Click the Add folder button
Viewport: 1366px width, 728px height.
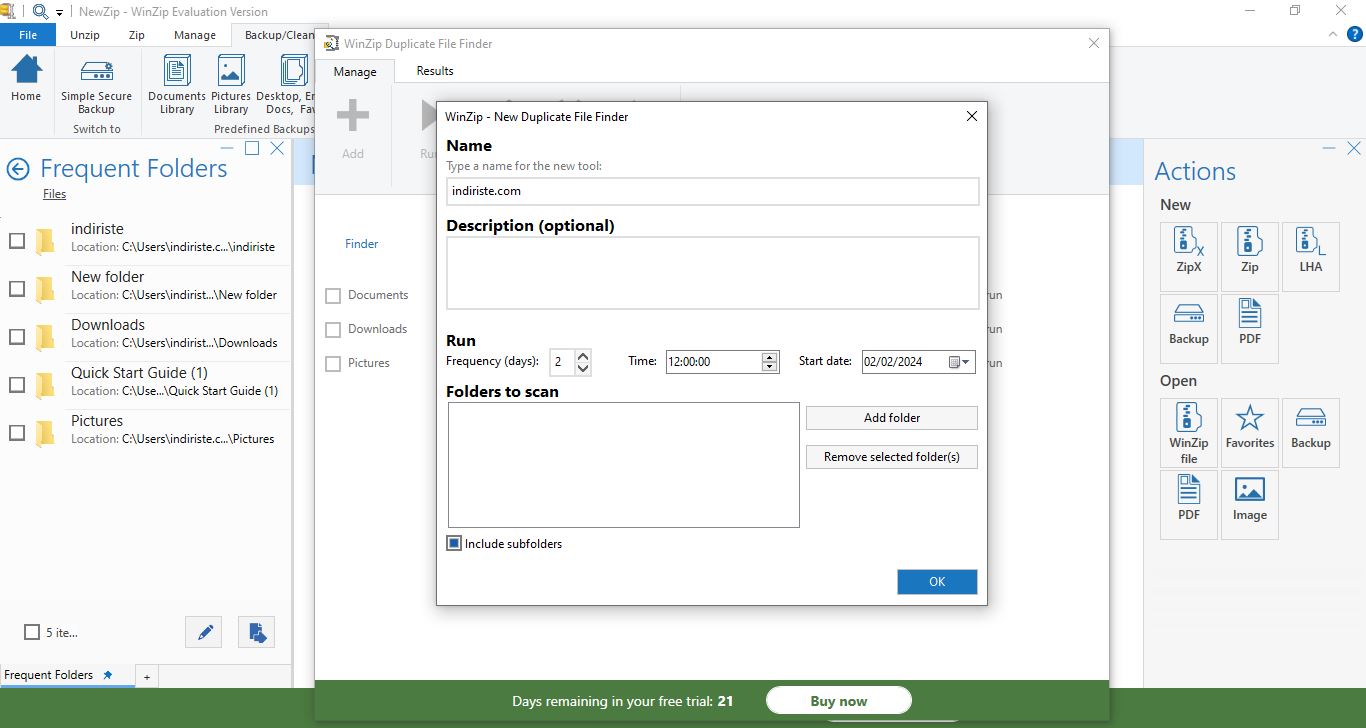892,418
